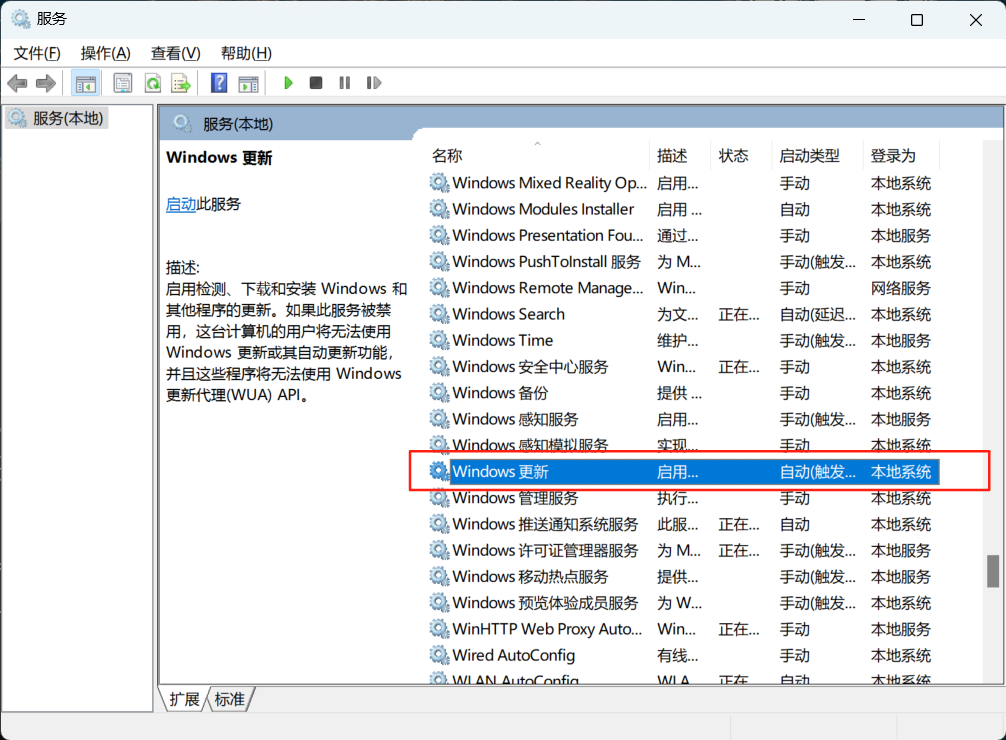Viewport: 1006px width, 740px height.
Task: Open the 文件 menu
Action: click(x=37, y=52)
